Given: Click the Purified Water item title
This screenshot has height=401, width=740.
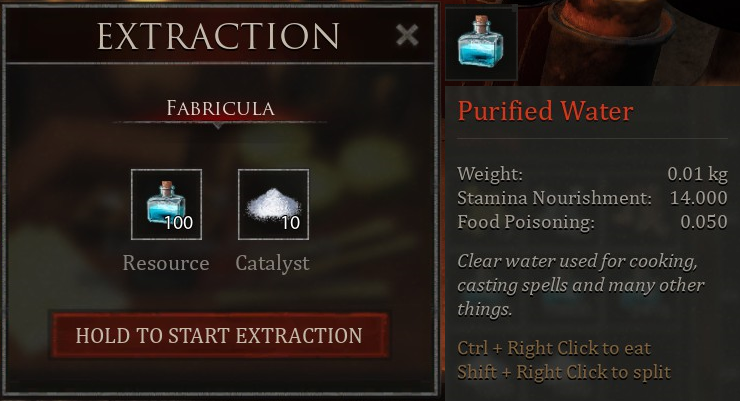Looking at the screenshot, I should point(545,110).
